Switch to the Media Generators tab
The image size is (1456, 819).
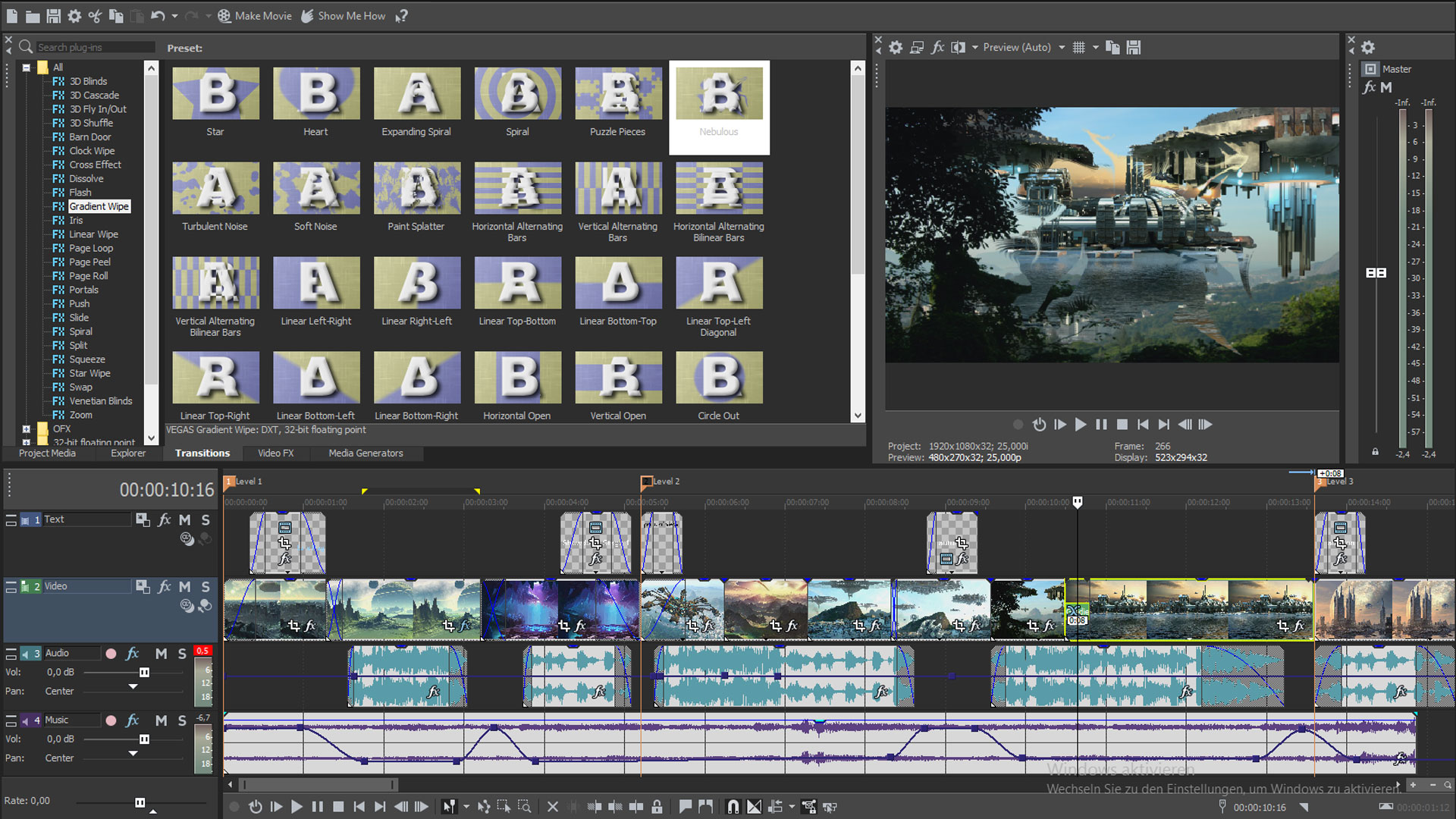click(366, 453)
